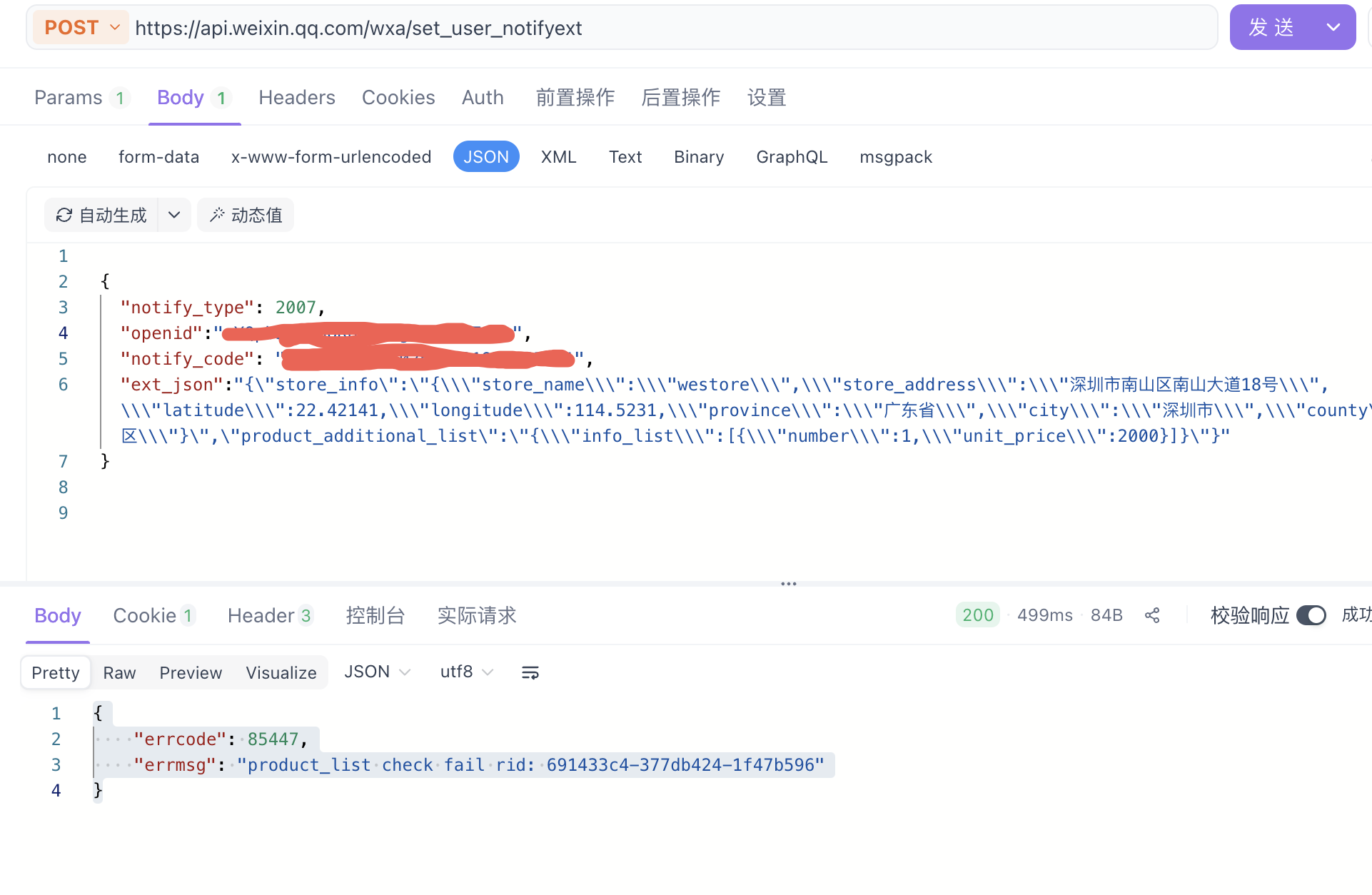Toggle word wrap icon in response toolbar
Screen dimensions: 1372x895
[530, 672]
